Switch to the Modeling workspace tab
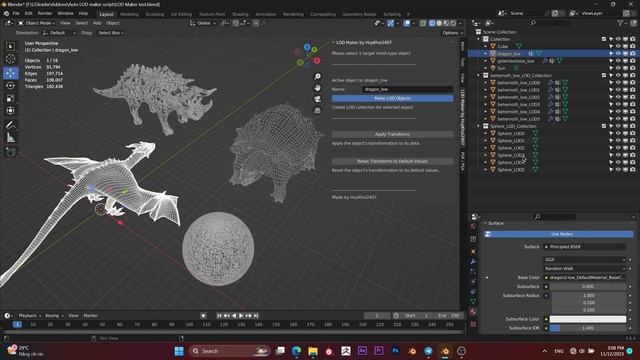The height and width of the screenshot is (360, 640). [129, 14]
